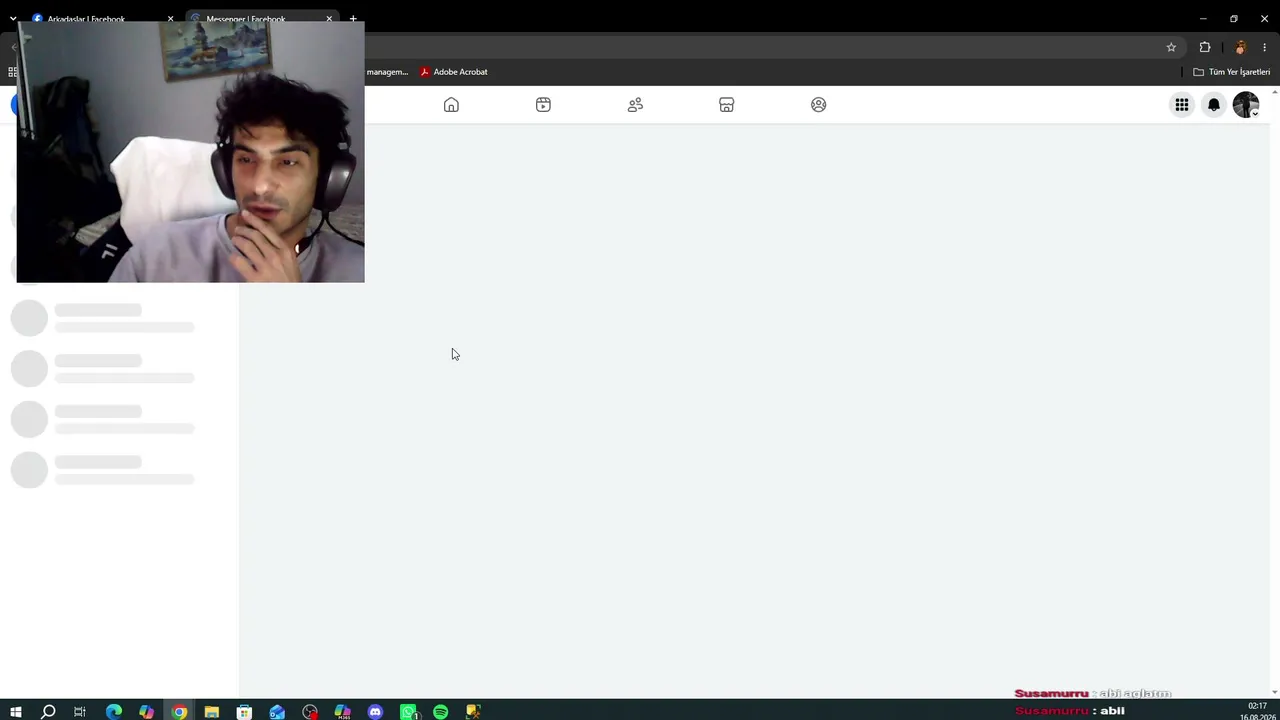
Task: Open Windows Task View
Action: coord(80,712)
